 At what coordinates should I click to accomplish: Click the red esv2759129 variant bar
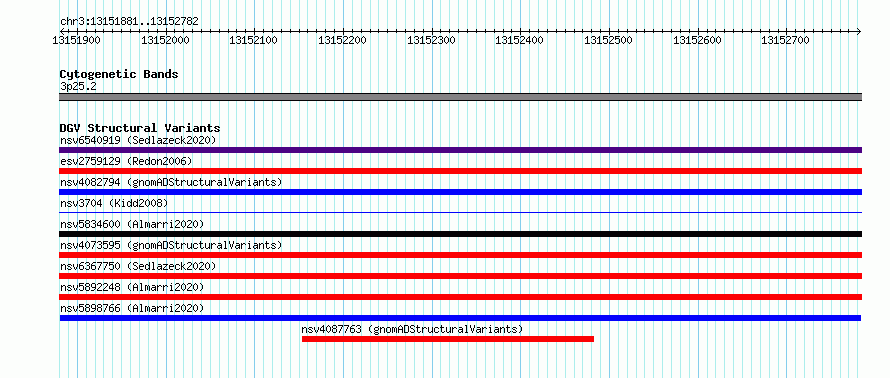(460, 171)
